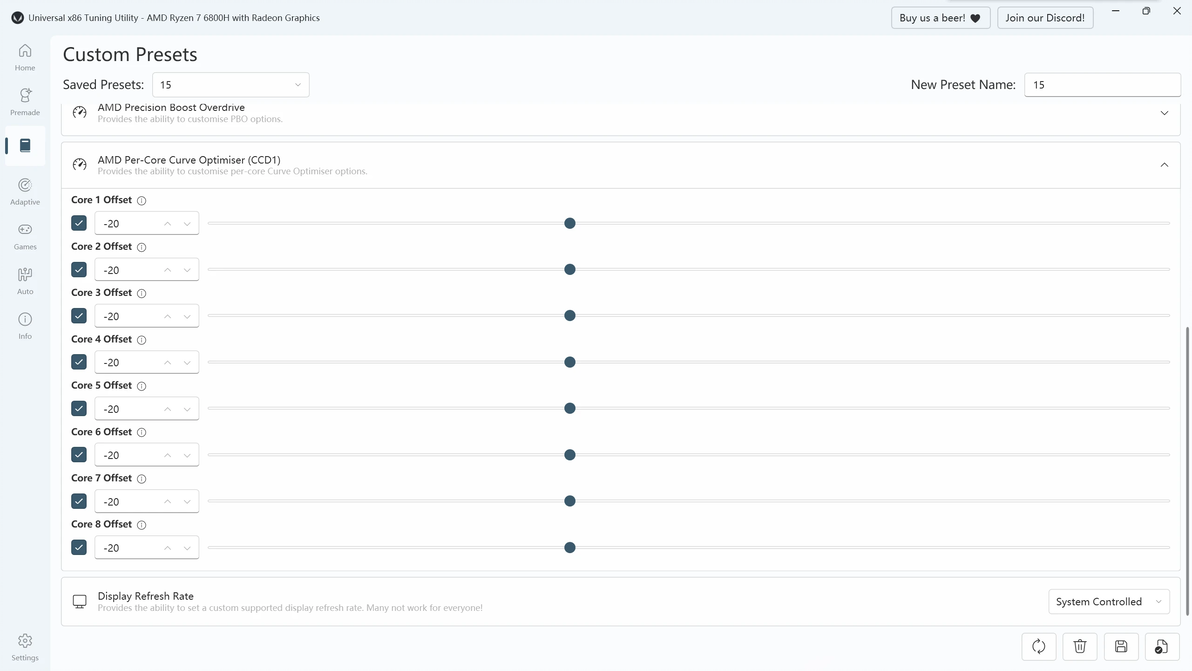Click the Core 3 Offset slider handle

569,316
